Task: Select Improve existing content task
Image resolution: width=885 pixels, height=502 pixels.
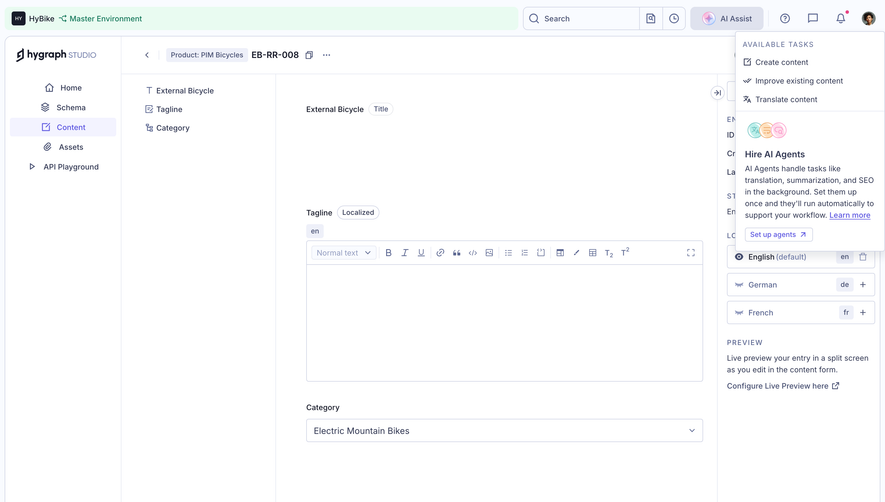Action: pos(793,81)
